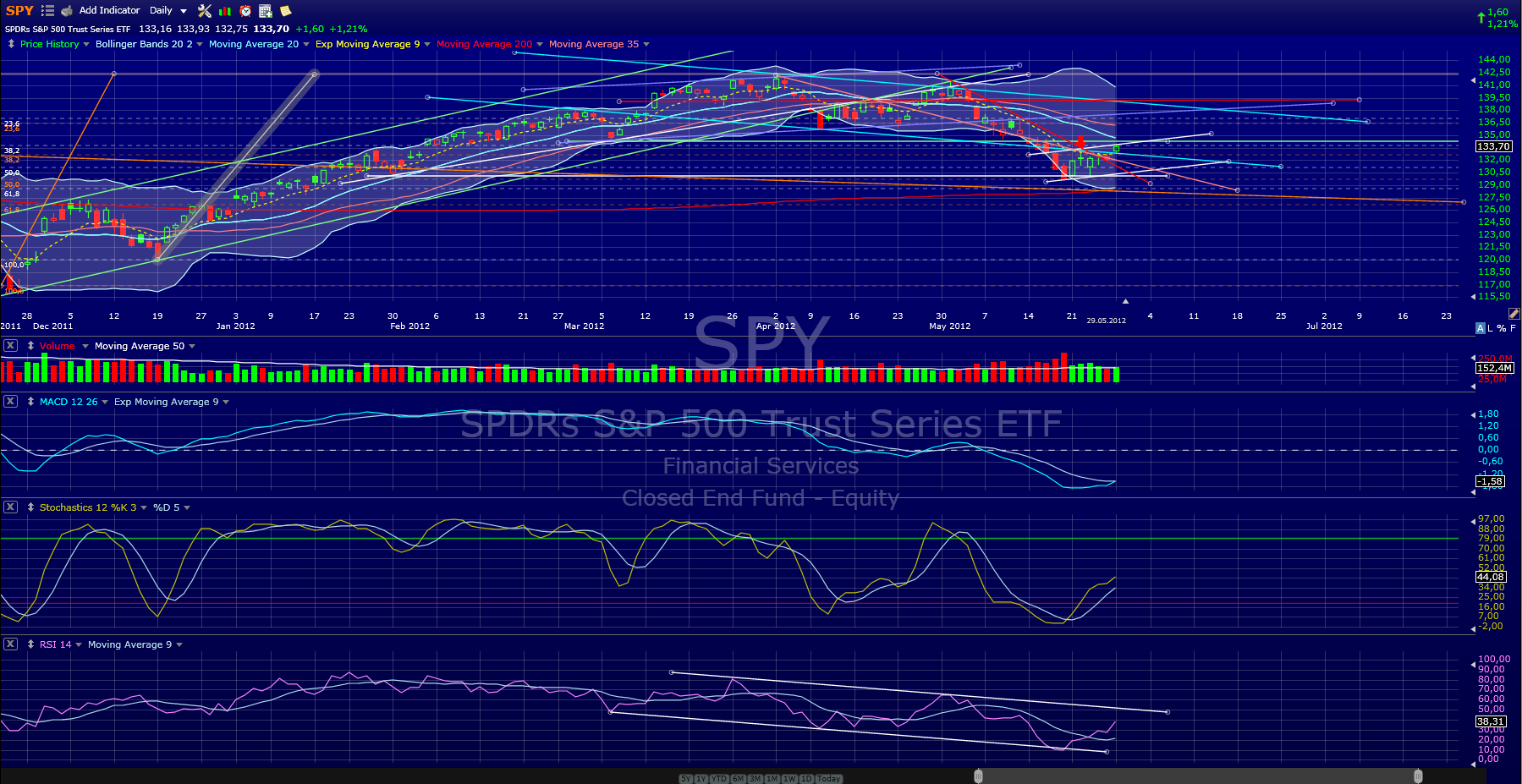Click the top scale arrow of the price axis
The image size is (1522, 784).
(1473, 82)
